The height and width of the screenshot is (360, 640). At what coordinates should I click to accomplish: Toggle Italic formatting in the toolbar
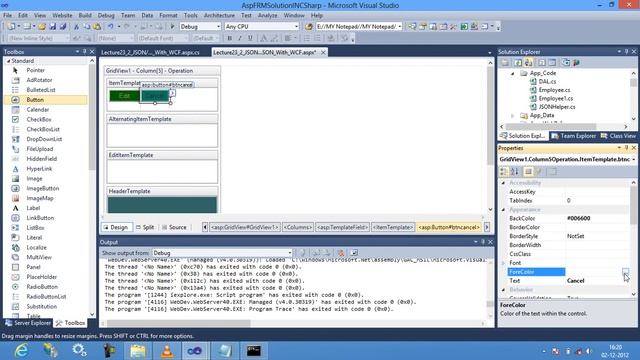[x=240, y=38]
